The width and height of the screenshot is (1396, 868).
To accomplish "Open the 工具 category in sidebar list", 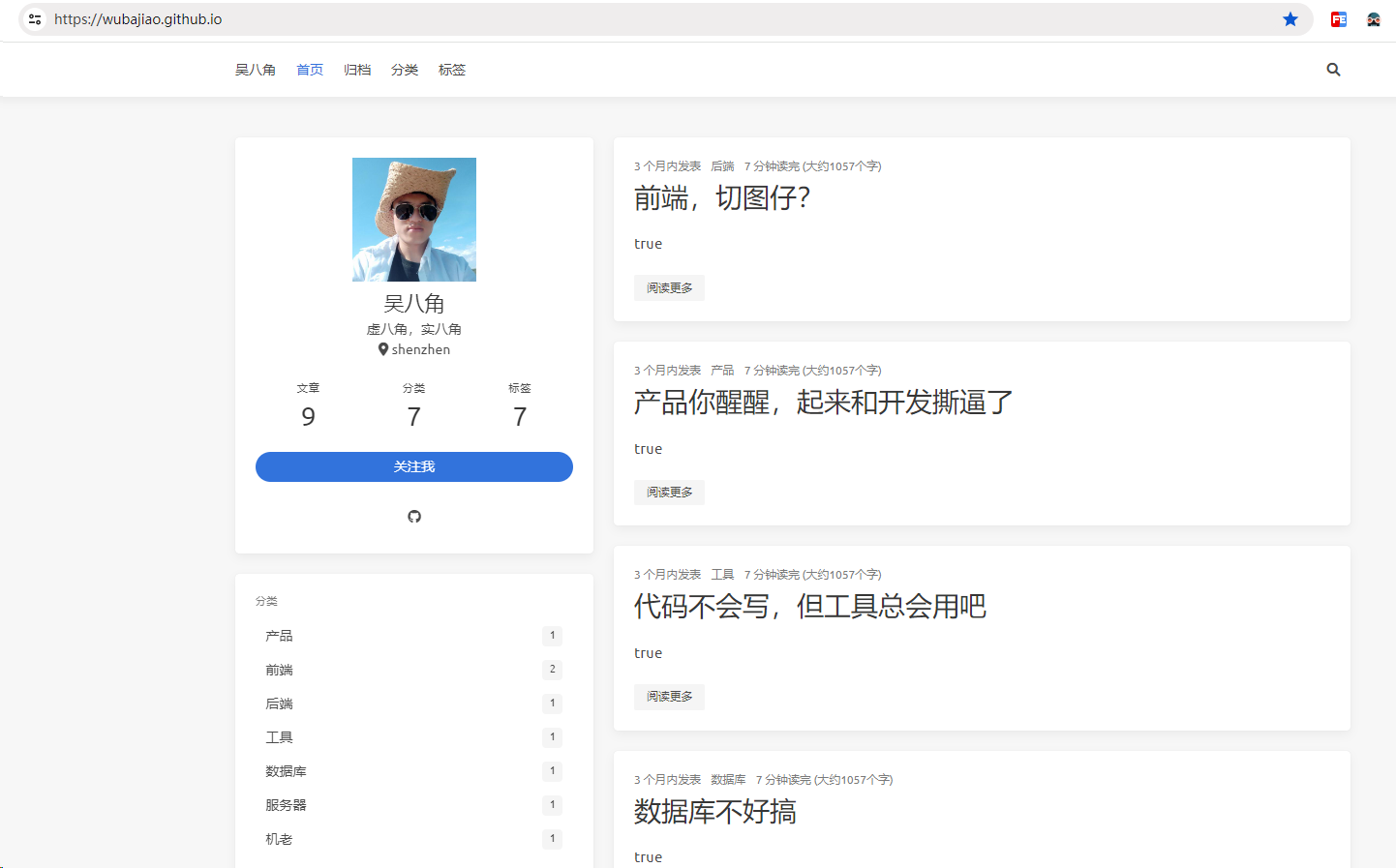I will [279, 736].
